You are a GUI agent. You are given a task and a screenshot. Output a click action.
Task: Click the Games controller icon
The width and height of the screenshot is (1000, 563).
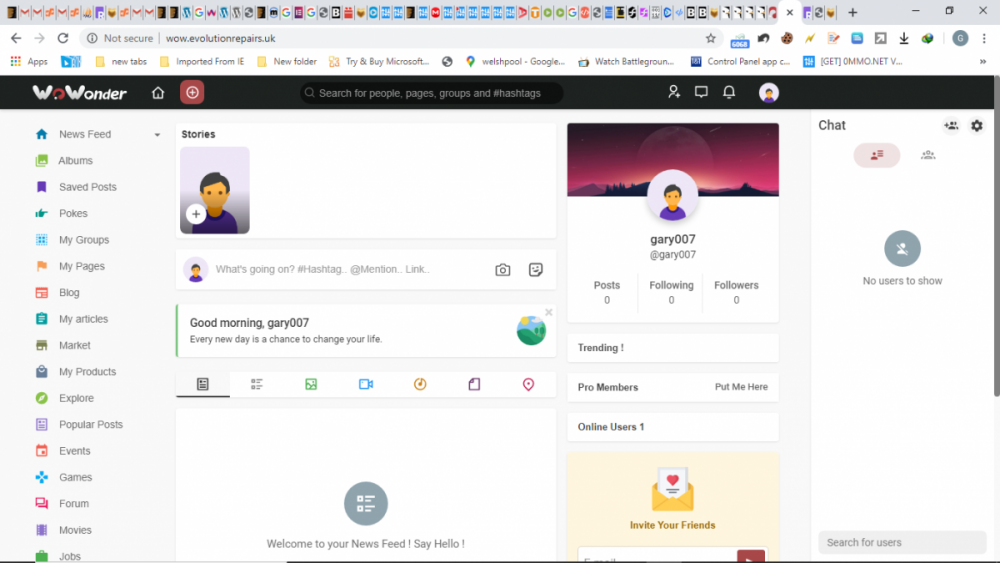(x=41, y=477)
